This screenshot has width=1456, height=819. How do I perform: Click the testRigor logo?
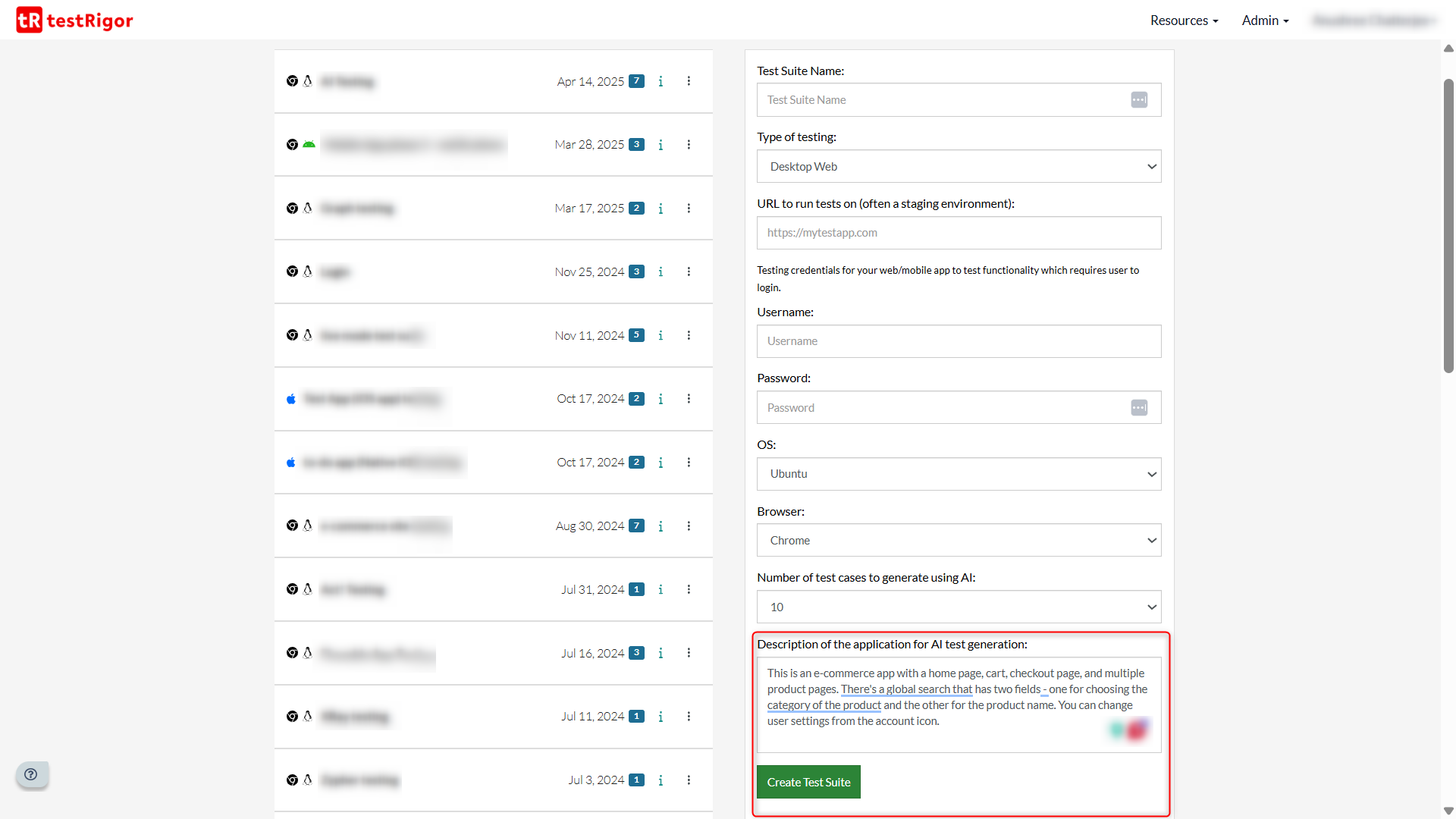click(74, 20)
